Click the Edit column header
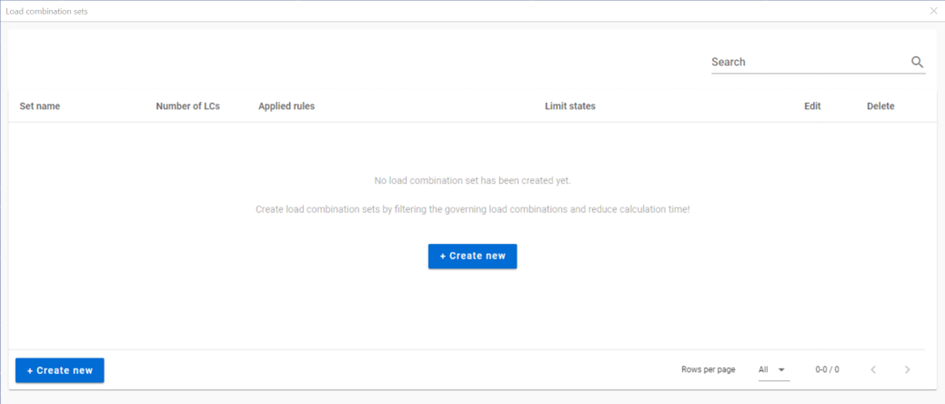945x404 pixels. [812, 106]
